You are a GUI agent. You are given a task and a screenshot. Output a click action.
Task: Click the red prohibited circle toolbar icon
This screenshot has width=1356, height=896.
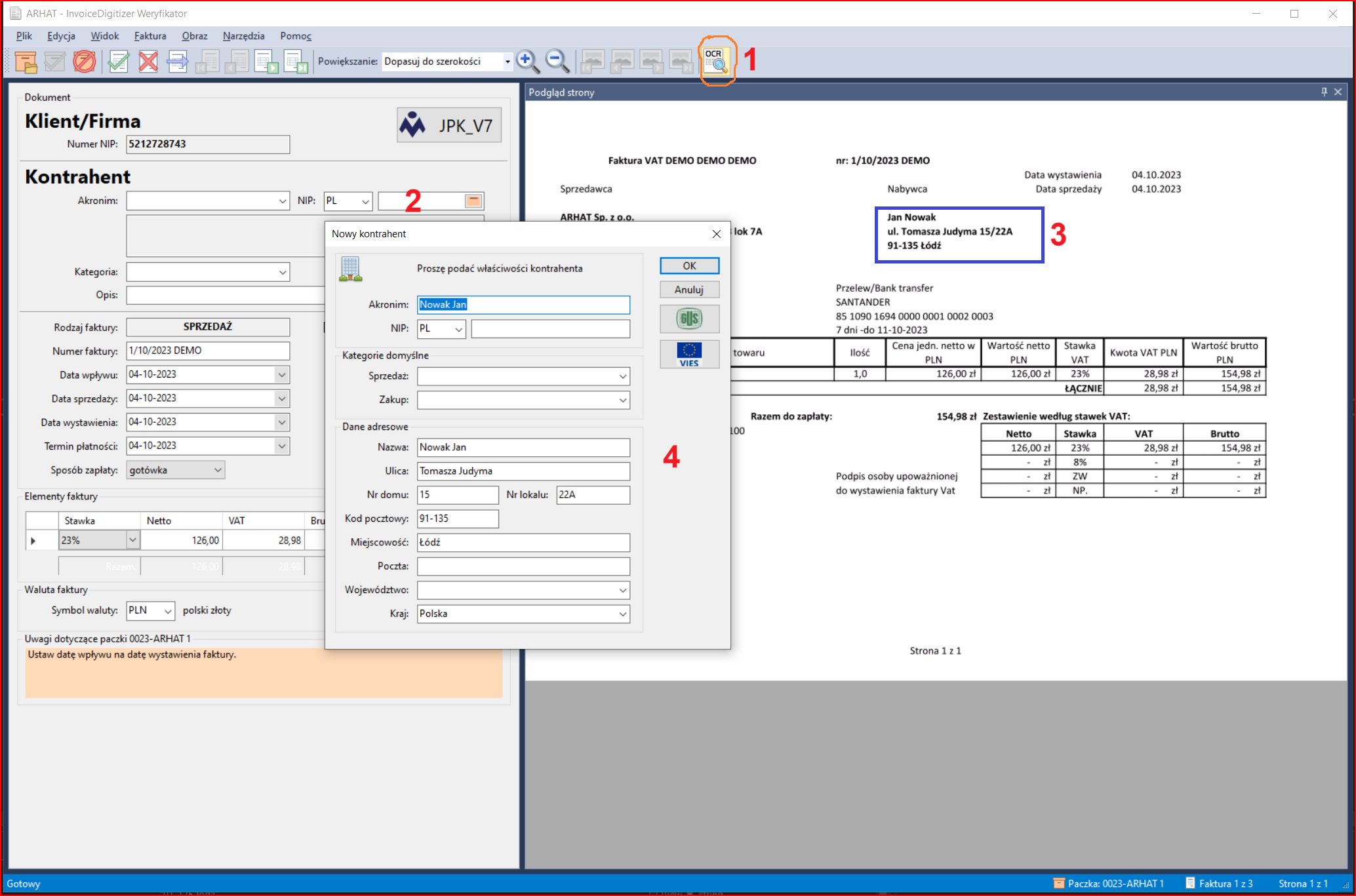[x=84, y=62]
